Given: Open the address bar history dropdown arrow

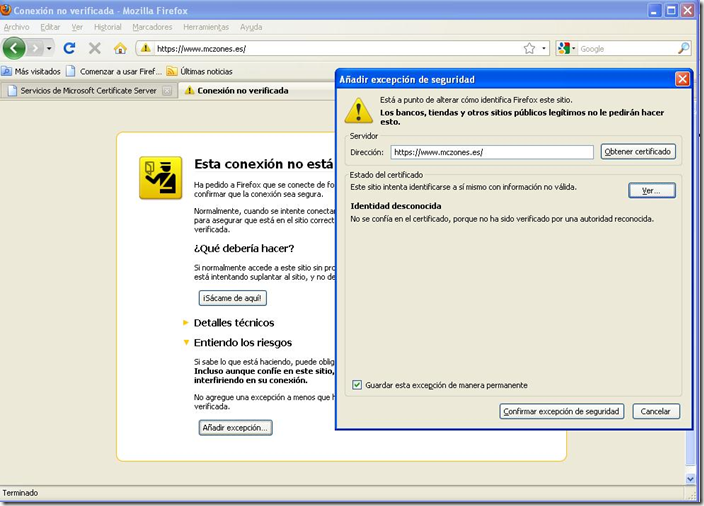Looking at the screenshot, I should tap(544, 48).
